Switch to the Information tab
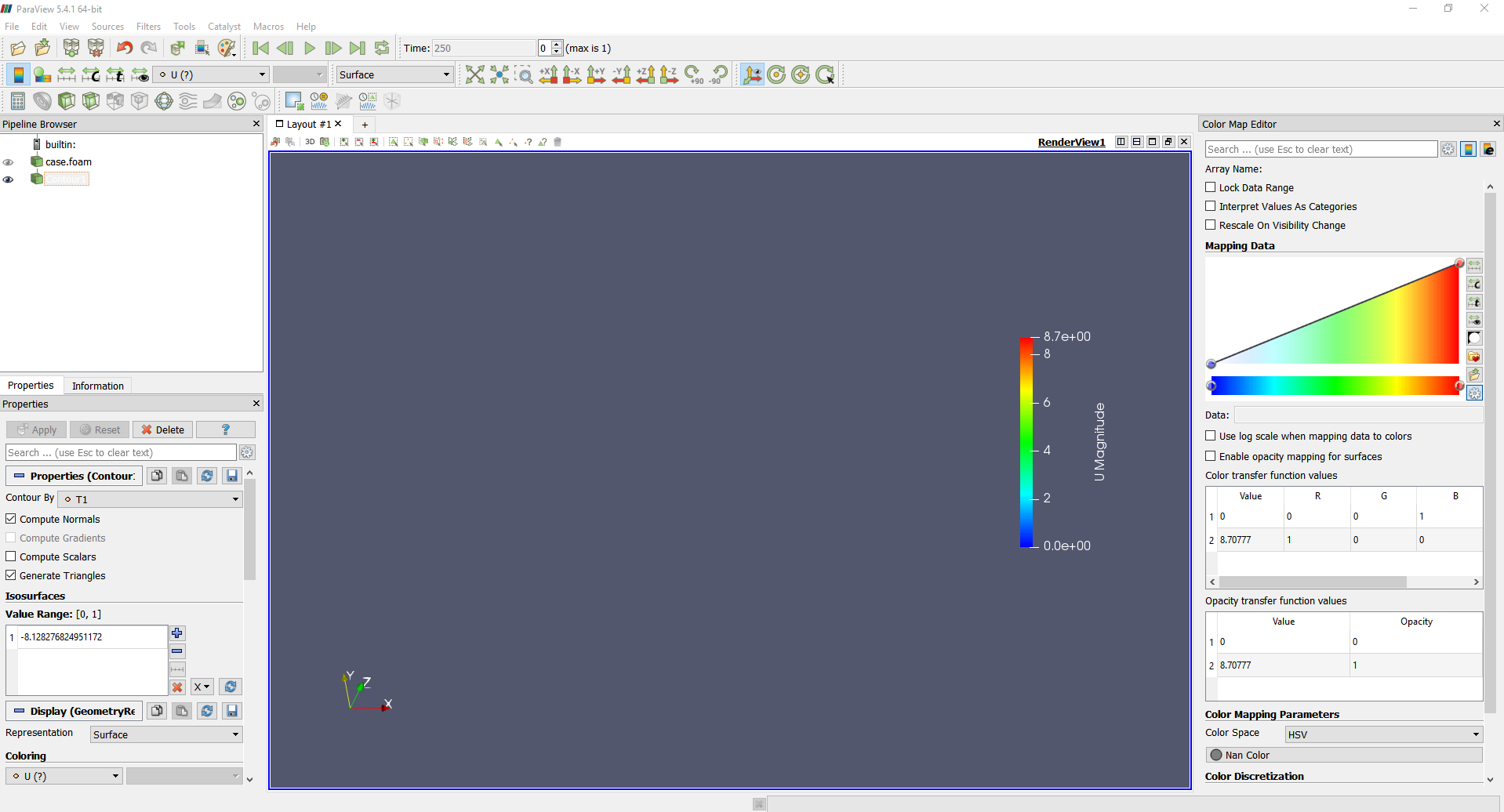Screen dimensions: 1504x812 pos(97,386)
